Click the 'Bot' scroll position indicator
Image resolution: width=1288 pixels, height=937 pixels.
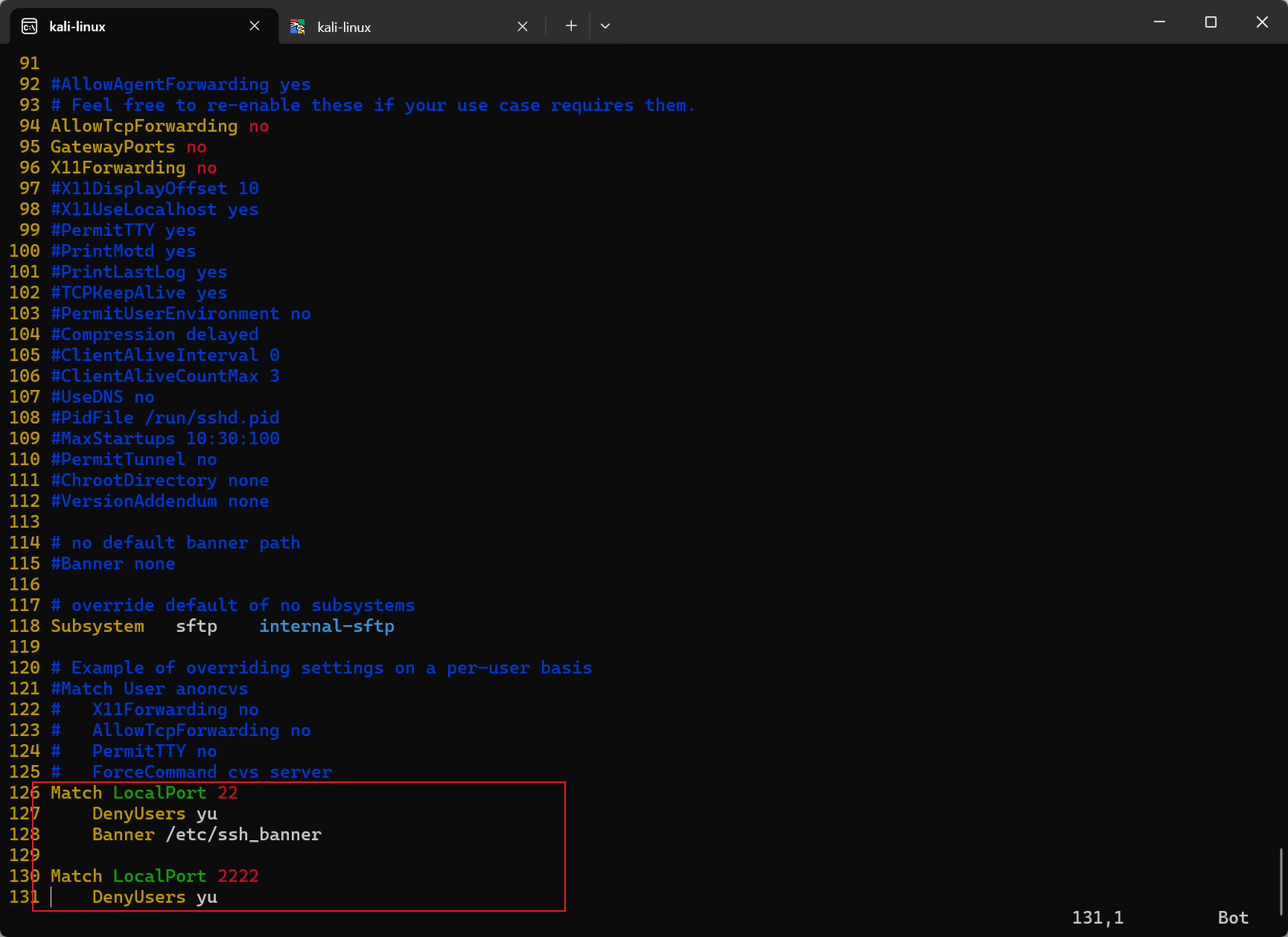click(x=1233, y=918)
